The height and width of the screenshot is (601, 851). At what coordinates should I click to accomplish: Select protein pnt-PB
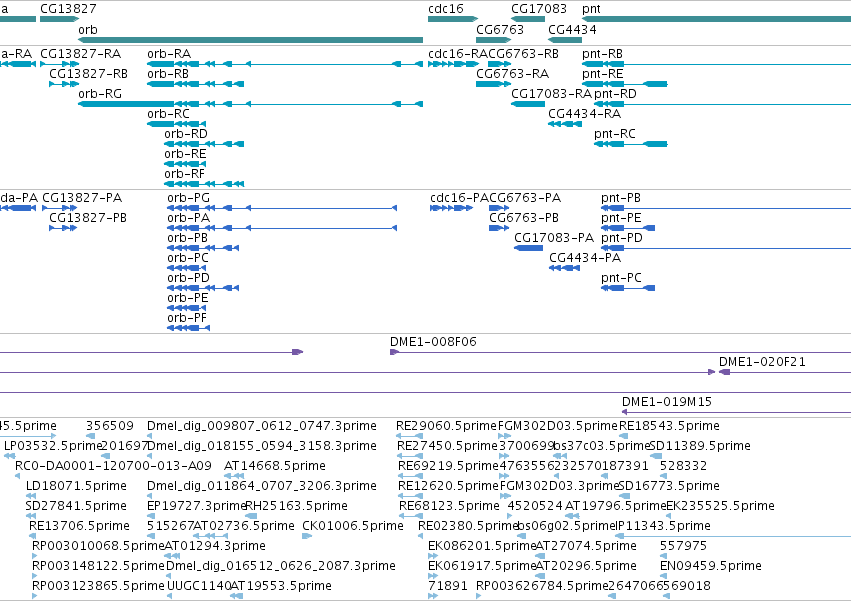(621, 198)
